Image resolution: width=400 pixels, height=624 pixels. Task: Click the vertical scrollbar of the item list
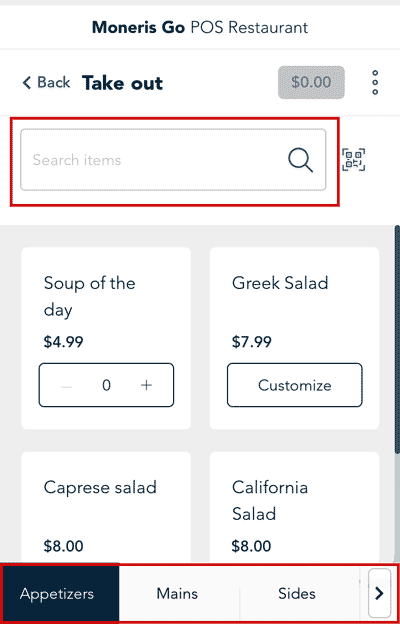pyautogui.click(x=397, y=339)
